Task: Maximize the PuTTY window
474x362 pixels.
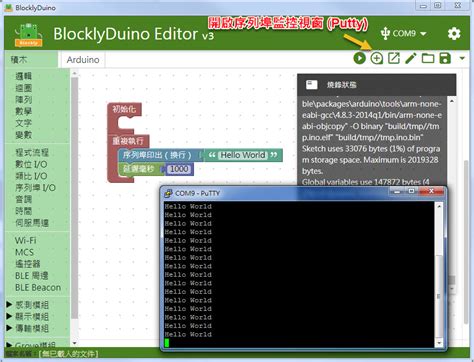Action: pyautogui.click(x=412, y=191)
